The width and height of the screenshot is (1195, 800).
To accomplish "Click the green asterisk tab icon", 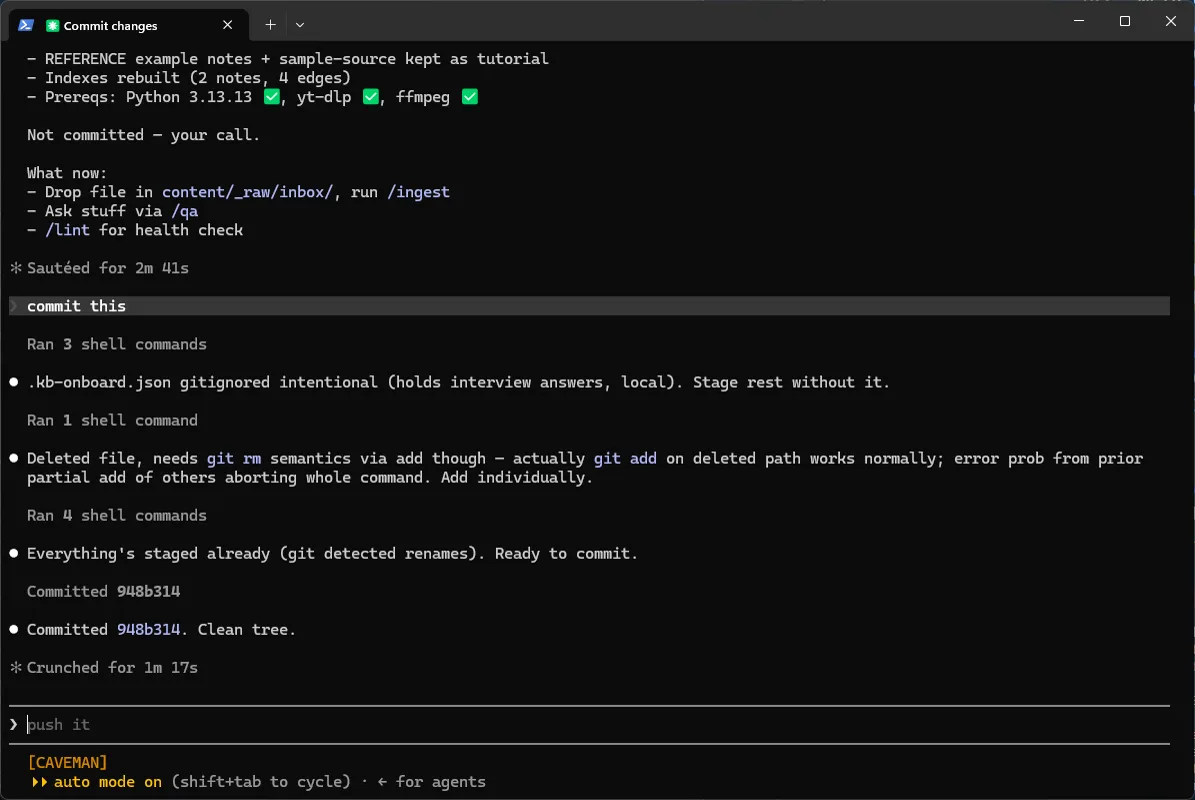I will pyautogui.click(x=53, y=26).
